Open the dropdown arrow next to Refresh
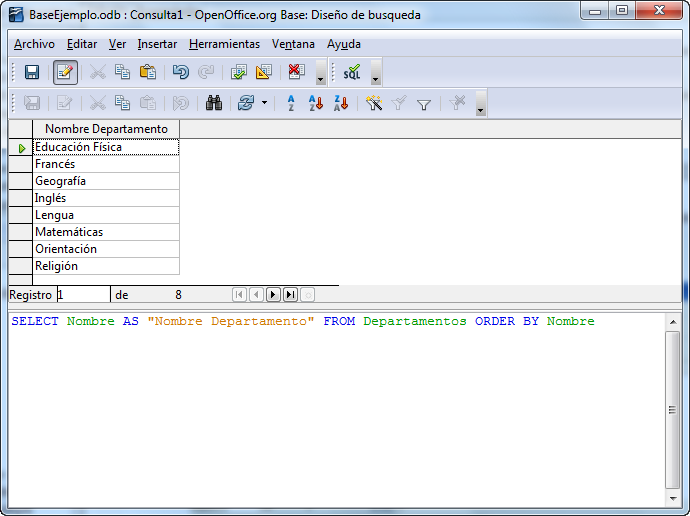The height and width of the screenshot is (516, 690). pyautogui.click(x=264, y=103)
